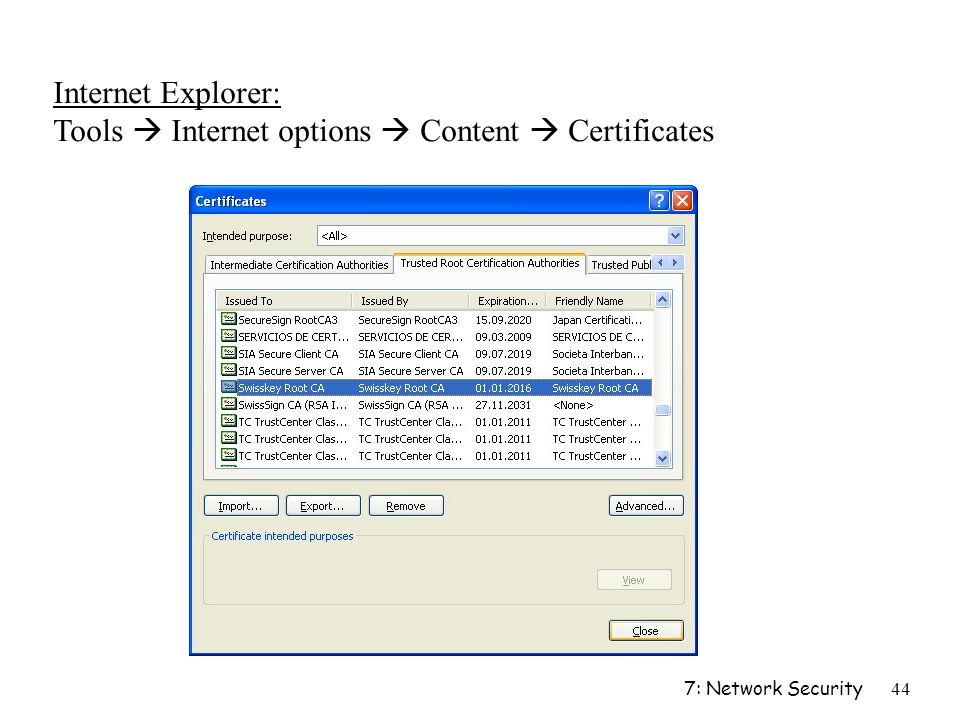Select the SecureSign RootCA3 name in Issued To

pos(288,320)
